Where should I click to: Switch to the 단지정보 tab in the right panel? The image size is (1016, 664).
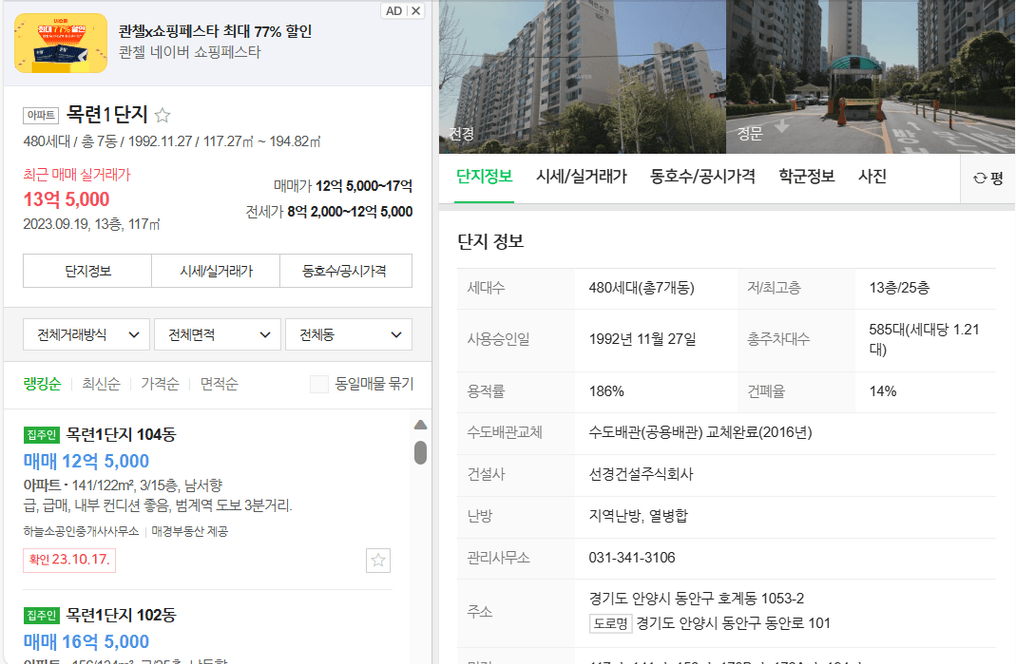pos(484,177)
